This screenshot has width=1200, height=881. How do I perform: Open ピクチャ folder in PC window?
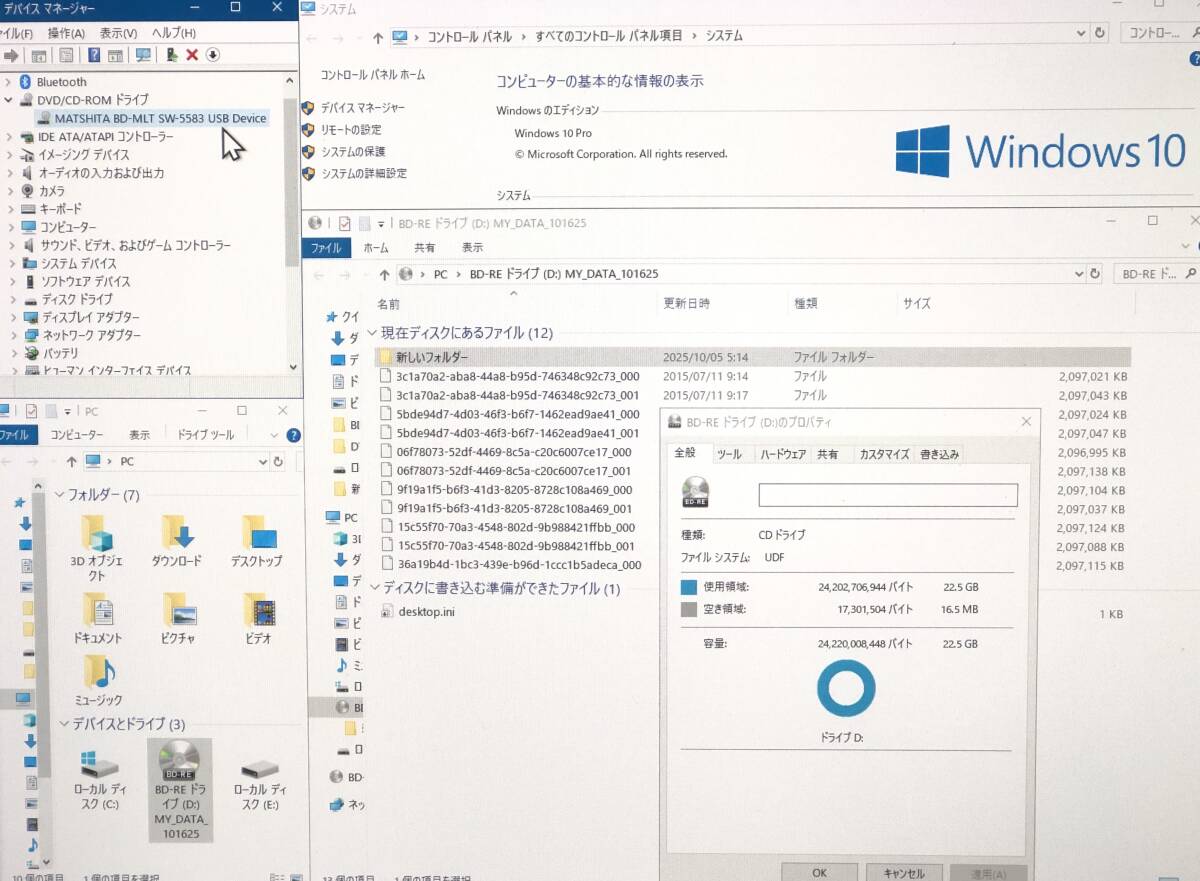177,618
